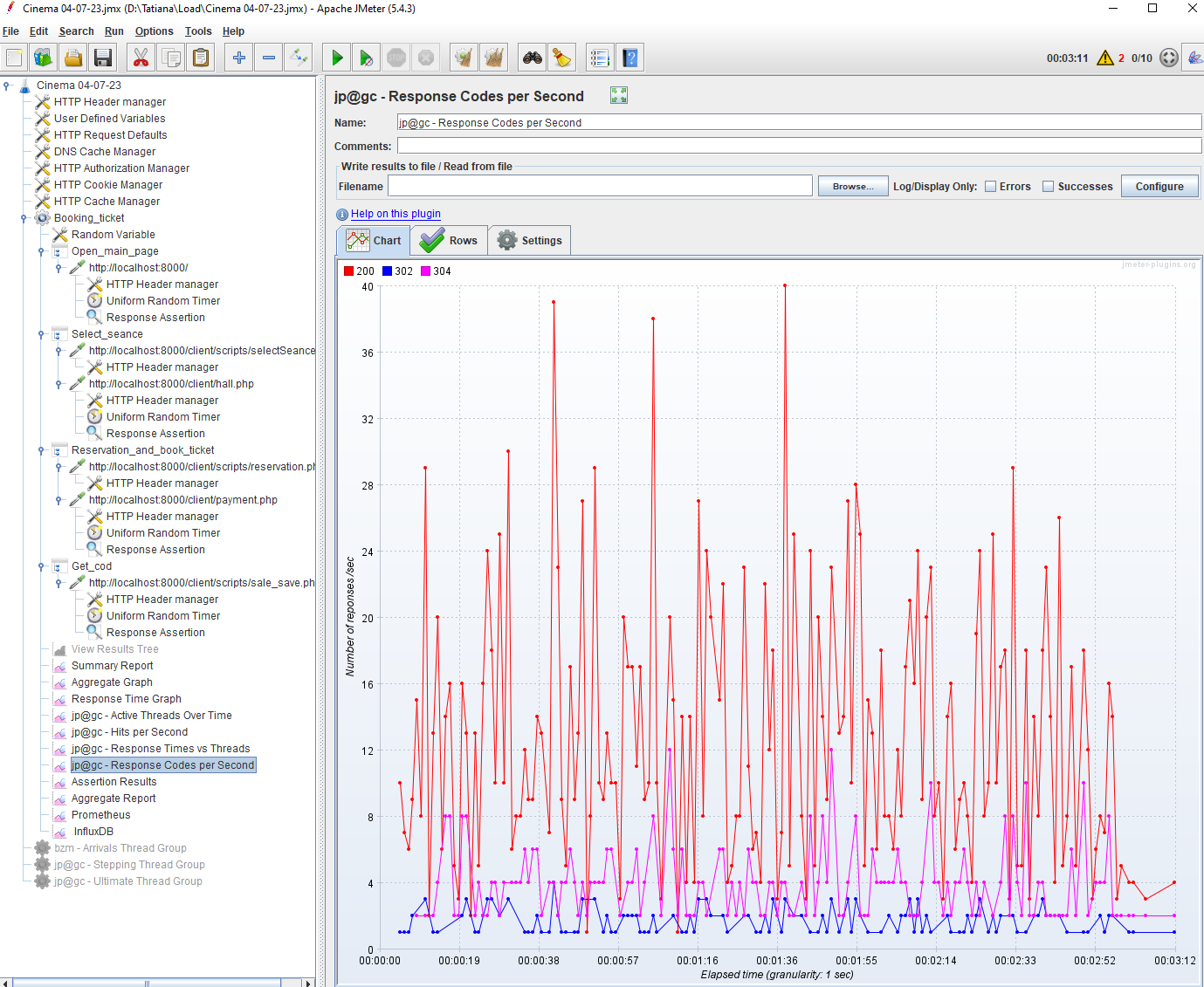Screen dimensions: 1204x987
Task: Tick the Successes checkbox
Action: pos(1049,187)
